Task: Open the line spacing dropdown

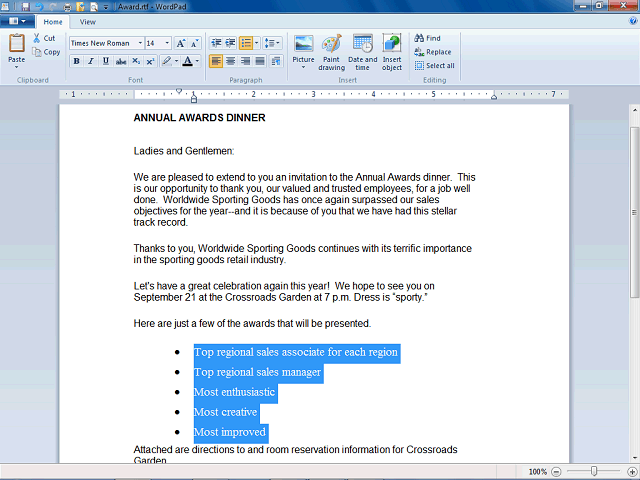Action: coord(272,43)
